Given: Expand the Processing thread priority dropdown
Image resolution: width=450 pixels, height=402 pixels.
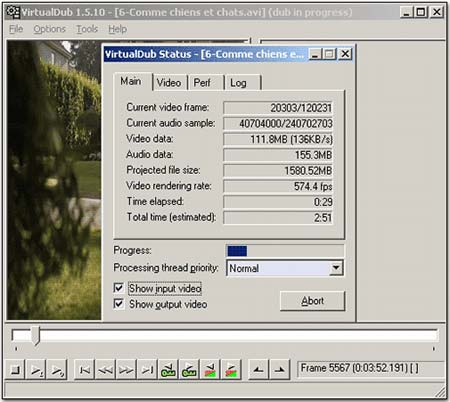Looking at the screenshot, I should [x=336, y=268].
